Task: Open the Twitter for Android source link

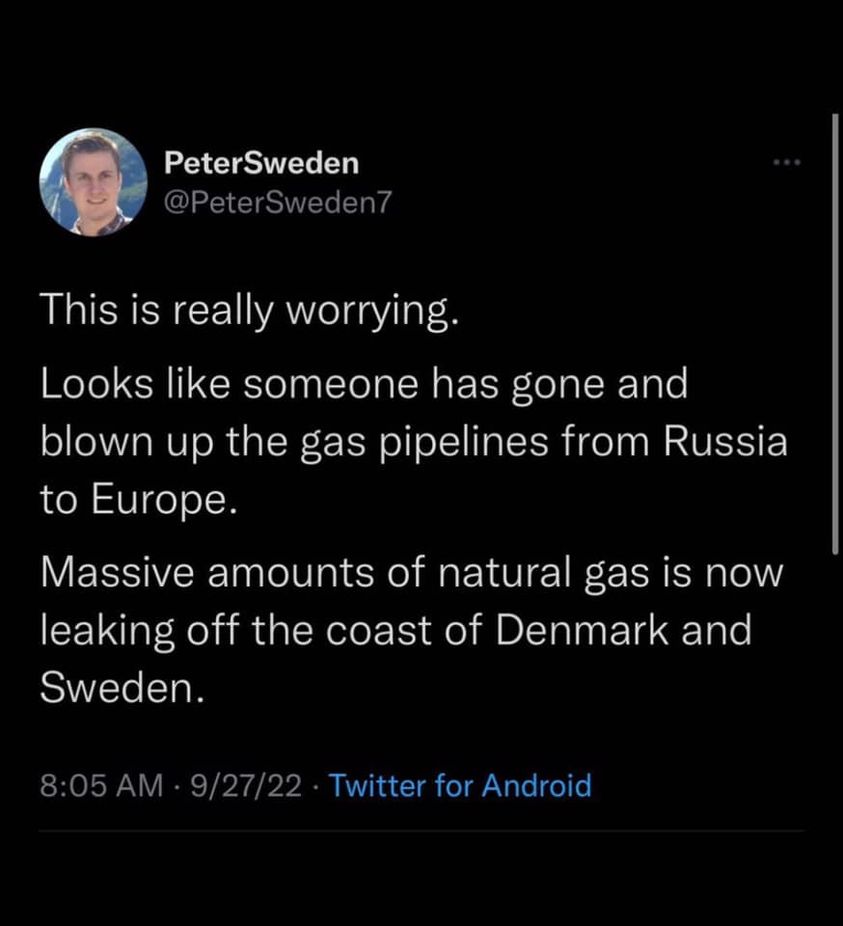Action: 460,785
